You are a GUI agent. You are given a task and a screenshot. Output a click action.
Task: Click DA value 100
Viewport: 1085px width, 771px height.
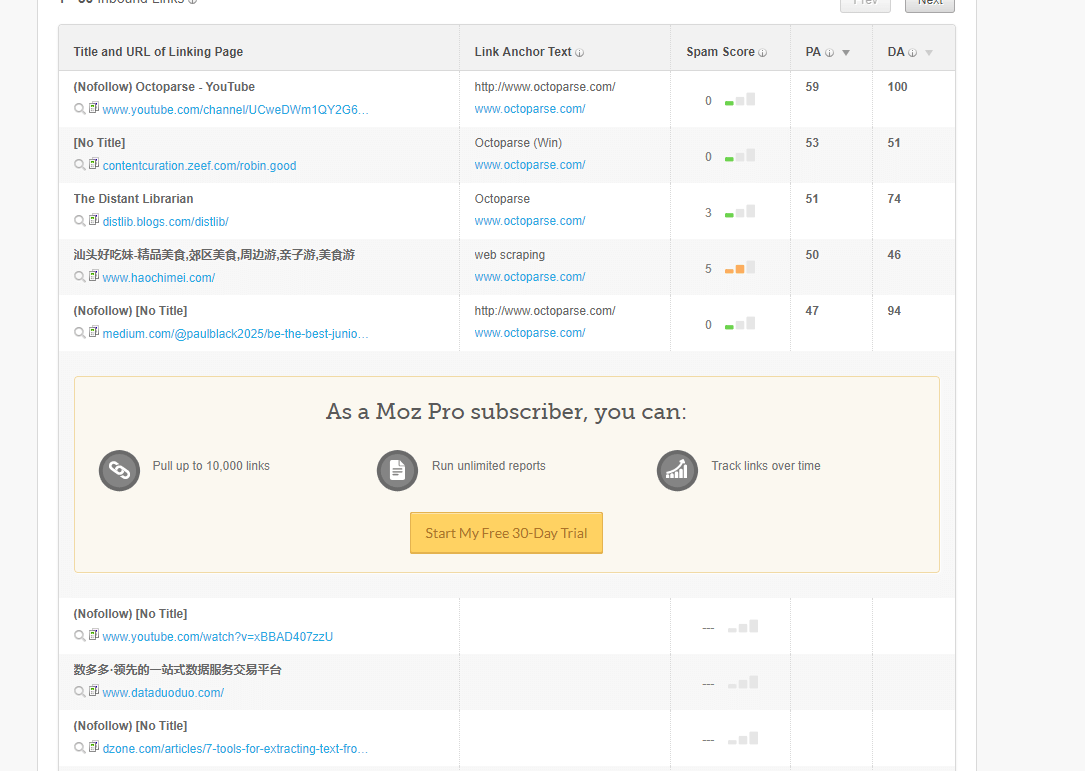897,87
